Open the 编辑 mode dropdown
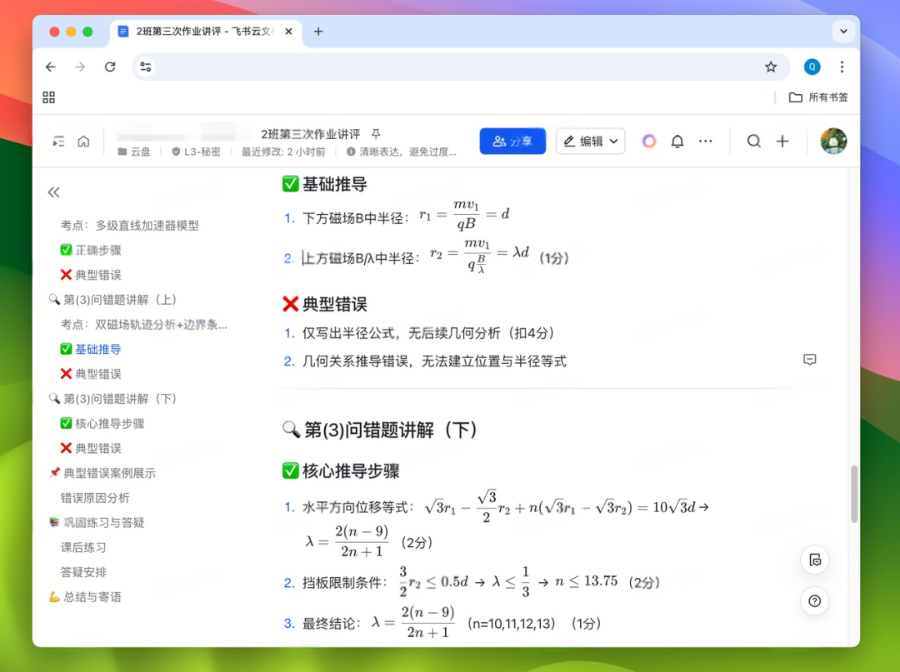The image size is (900, 672). pos(591,141)
